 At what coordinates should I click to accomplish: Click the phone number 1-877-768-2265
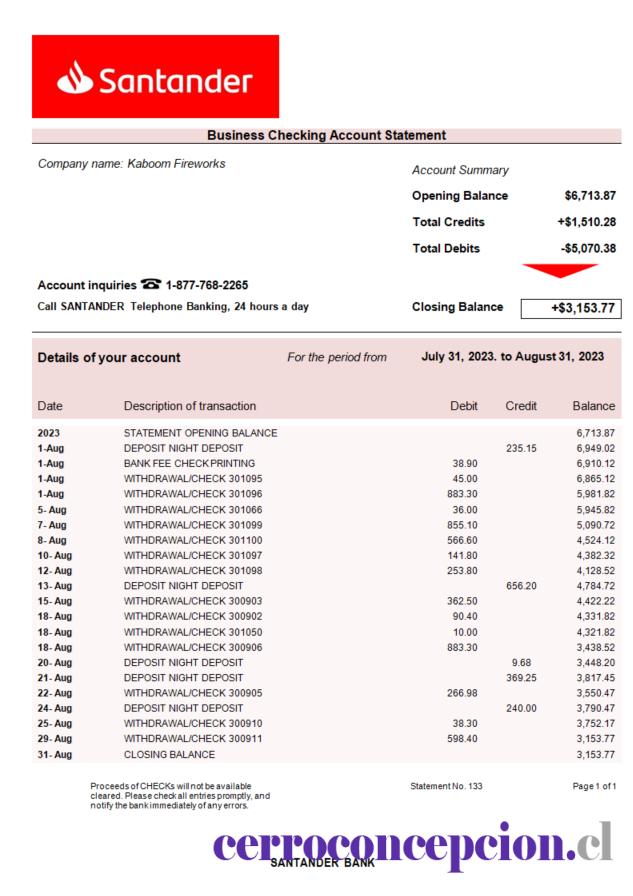pyautogui.click(x=207, y=285)
